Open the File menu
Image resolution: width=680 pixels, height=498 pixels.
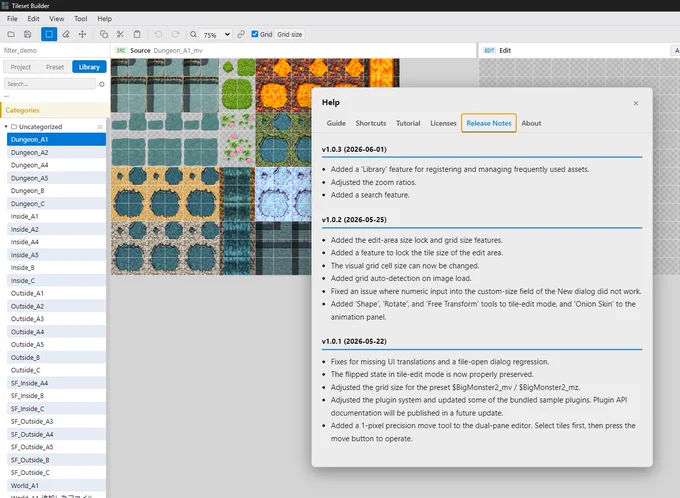click(12, 19)
